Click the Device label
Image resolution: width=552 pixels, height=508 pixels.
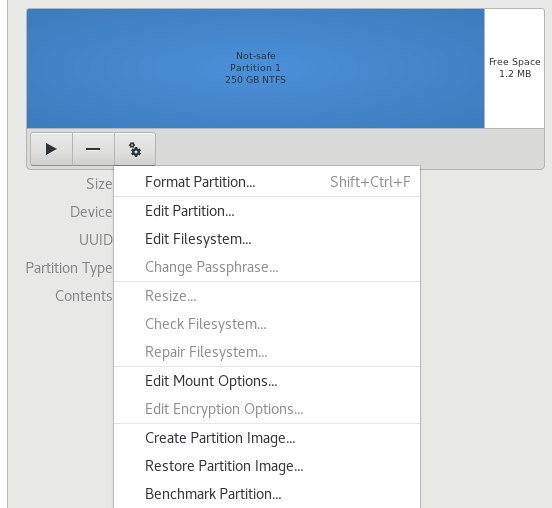tap(91, 212)
